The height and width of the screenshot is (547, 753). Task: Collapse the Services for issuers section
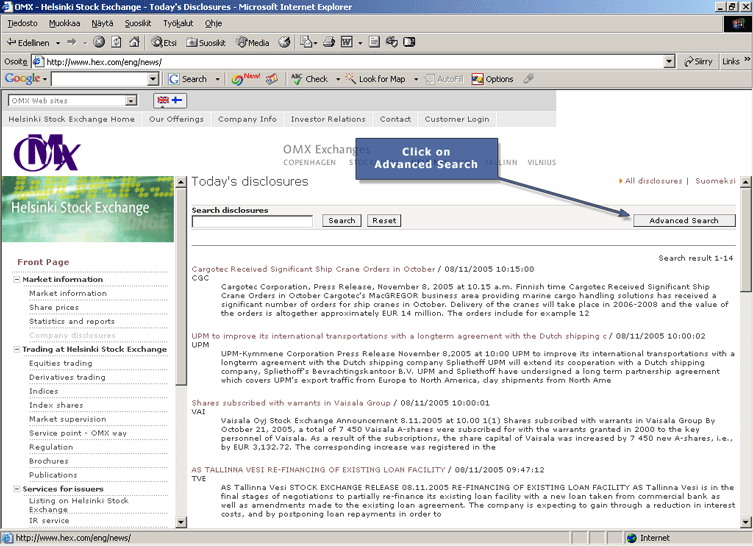pos(17,489)
